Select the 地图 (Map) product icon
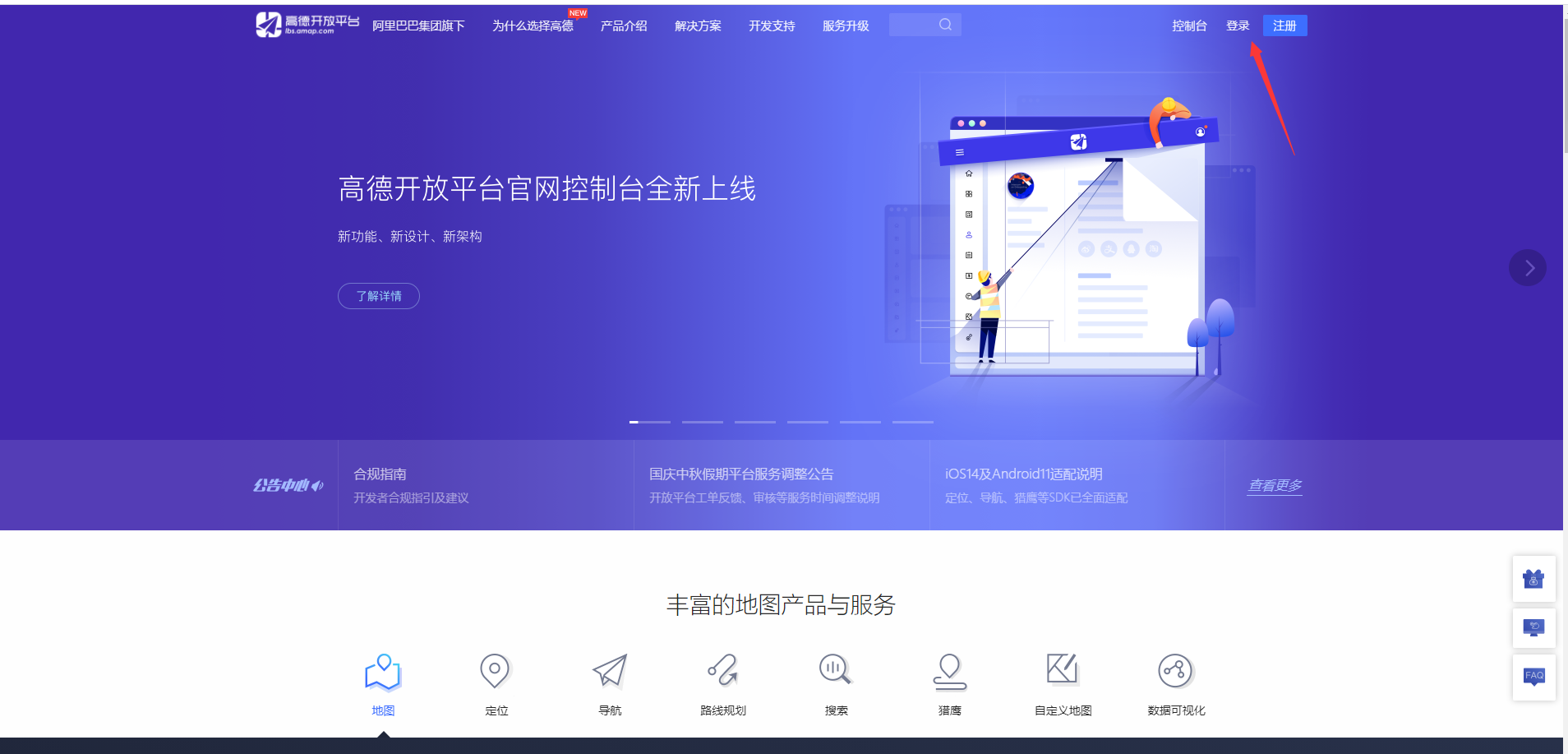 pyautogui.click(x=381, y=671)
